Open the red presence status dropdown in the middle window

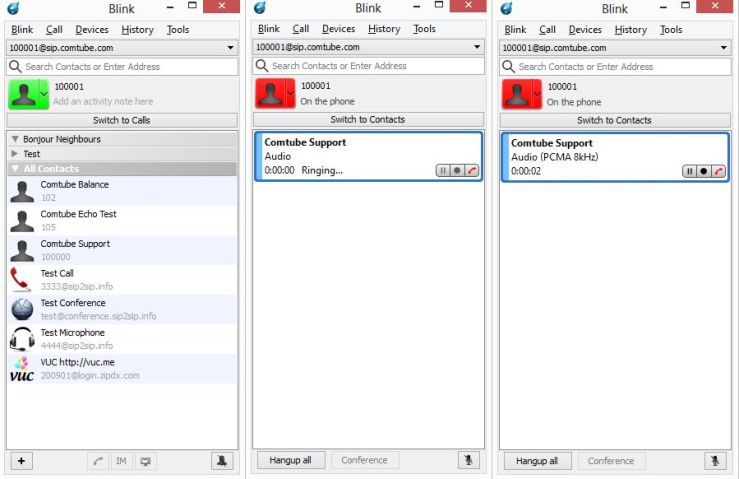(x=291, y=93)
